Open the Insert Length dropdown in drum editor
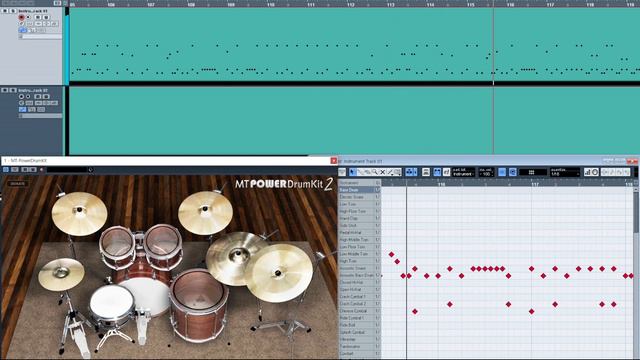640x360 pixels. [x=463, y=172]
